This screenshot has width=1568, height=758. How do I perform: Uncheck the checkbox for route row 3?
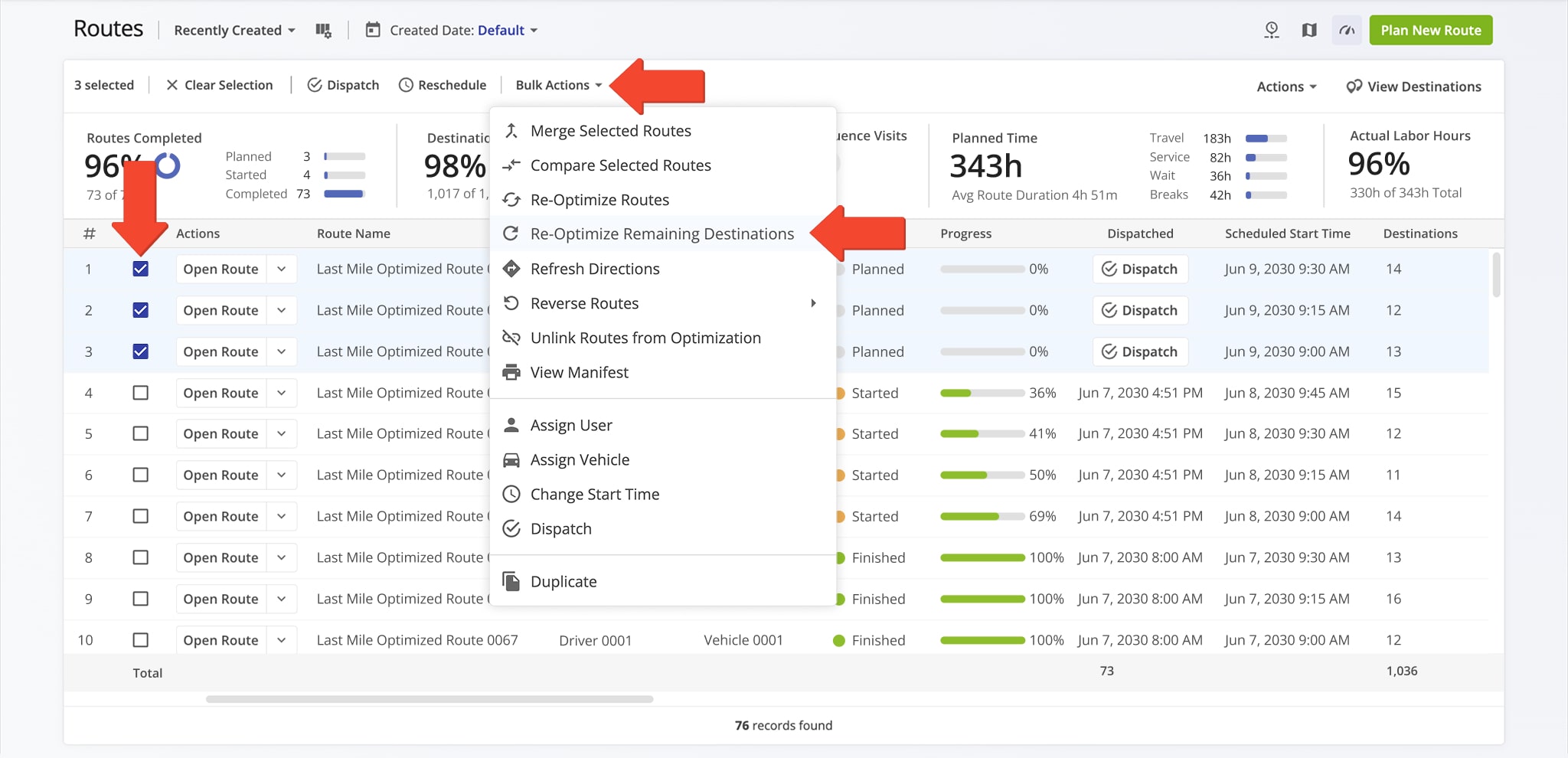(140, 351)
